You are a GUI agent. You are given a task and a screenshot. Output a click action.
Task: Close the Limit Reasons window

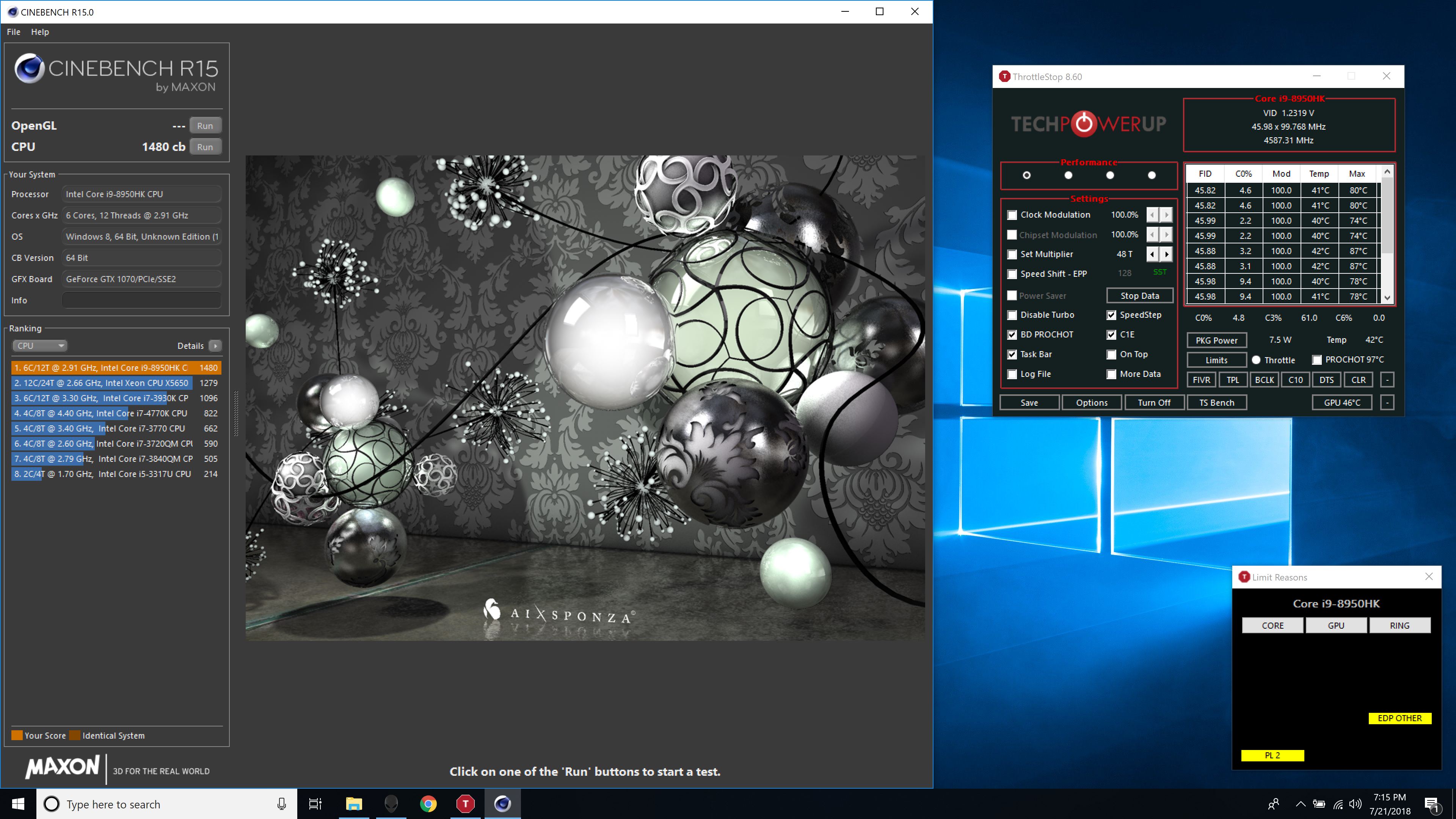(x=1429, y=576)
